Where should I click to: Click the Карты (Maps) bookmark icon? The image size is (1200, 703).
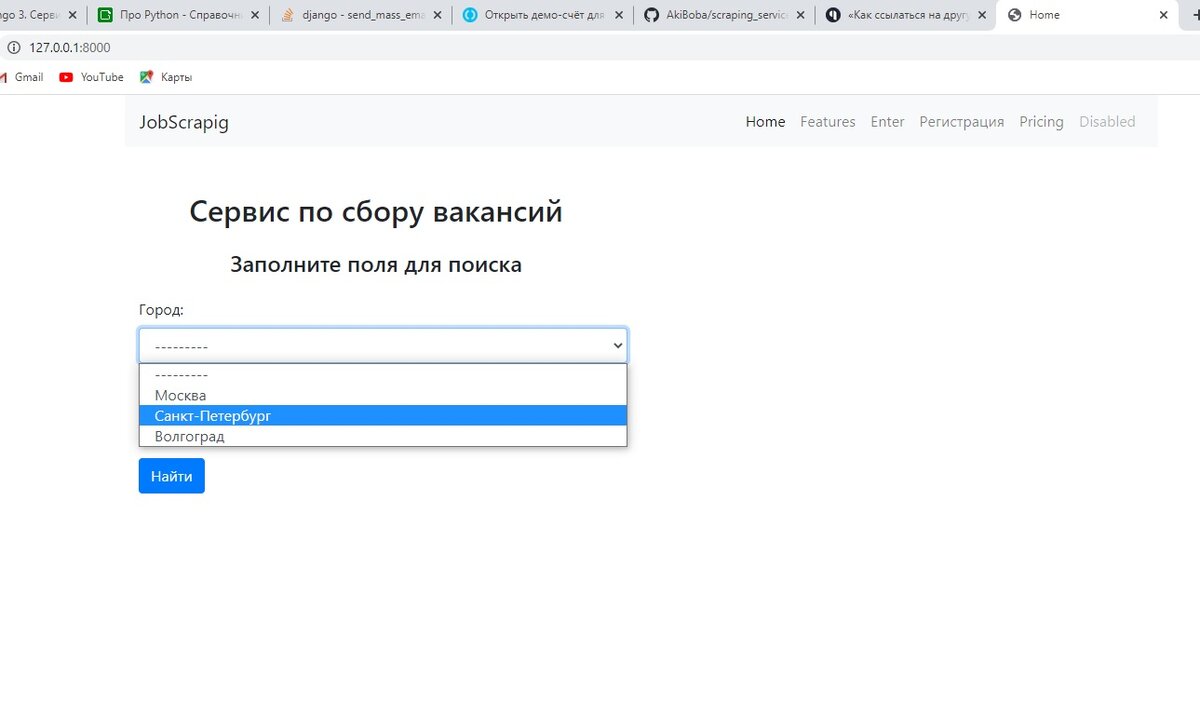[x=145, y=77]
